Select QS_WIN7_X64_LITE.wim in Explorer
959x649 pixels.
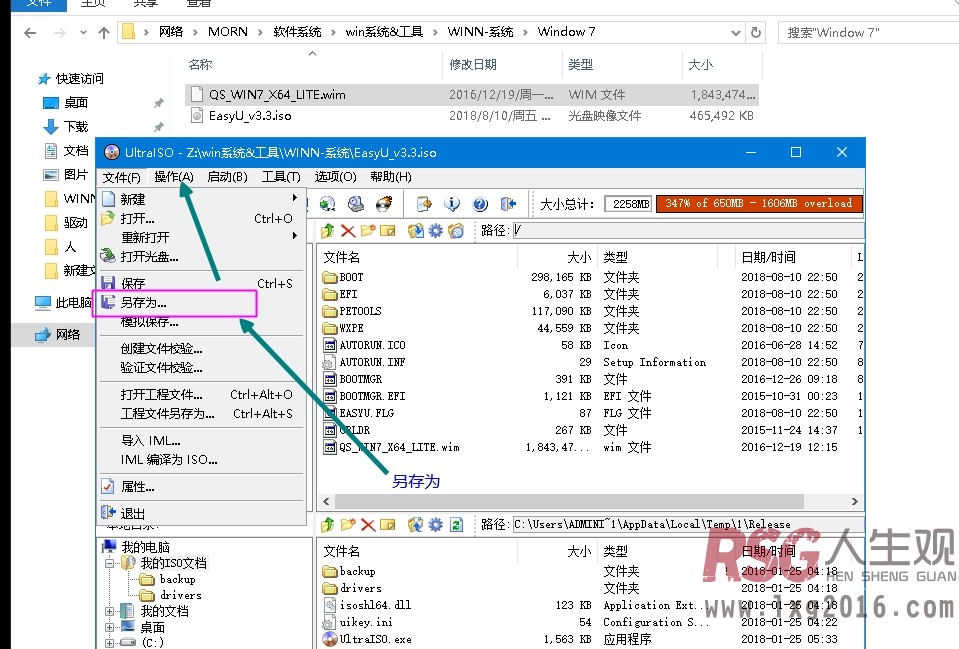277,95
